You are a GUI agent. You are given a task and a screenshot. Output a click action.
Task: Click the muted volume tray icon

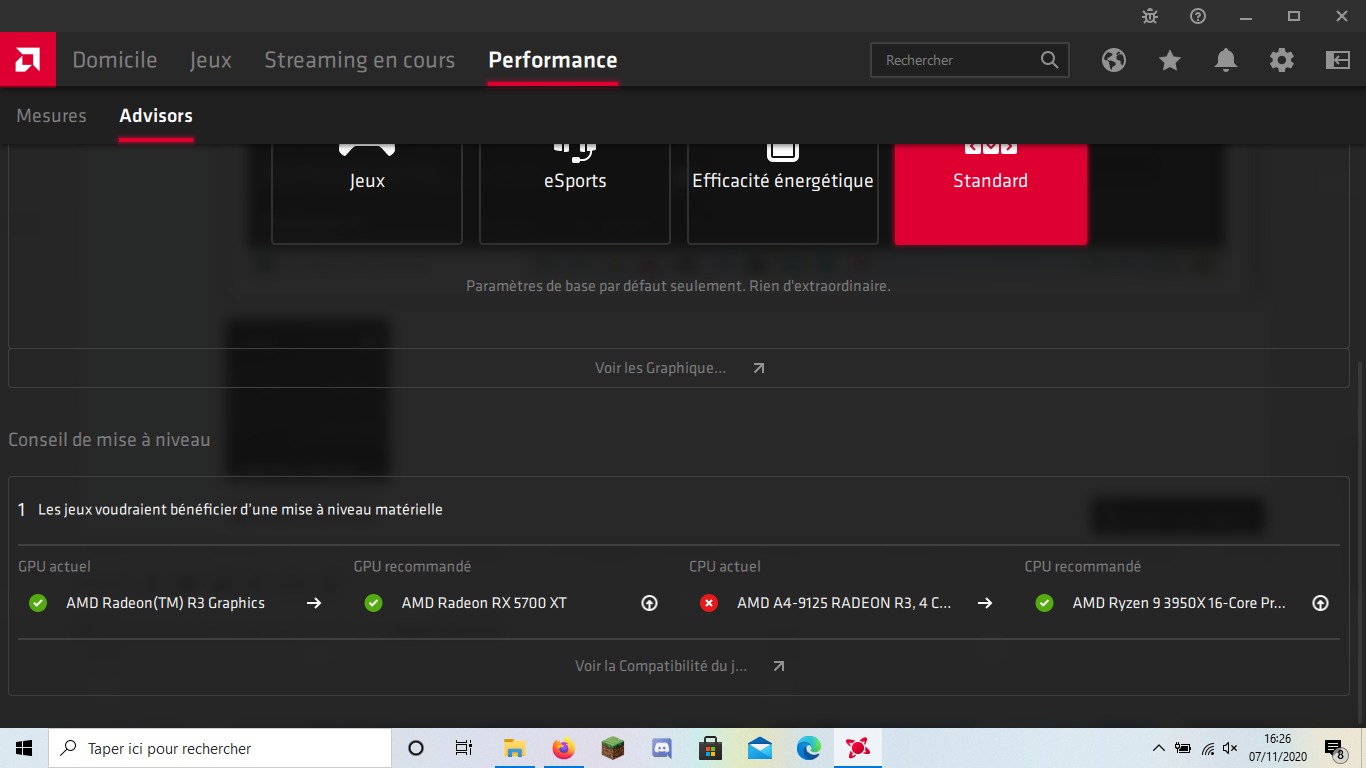[1231, 748]
